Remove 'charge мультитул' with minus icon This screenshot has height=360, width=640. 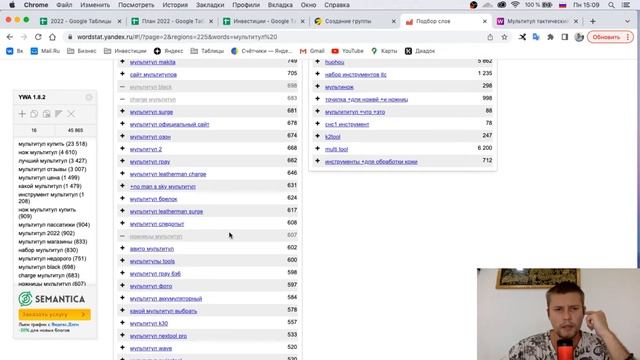tap(122, 99)
